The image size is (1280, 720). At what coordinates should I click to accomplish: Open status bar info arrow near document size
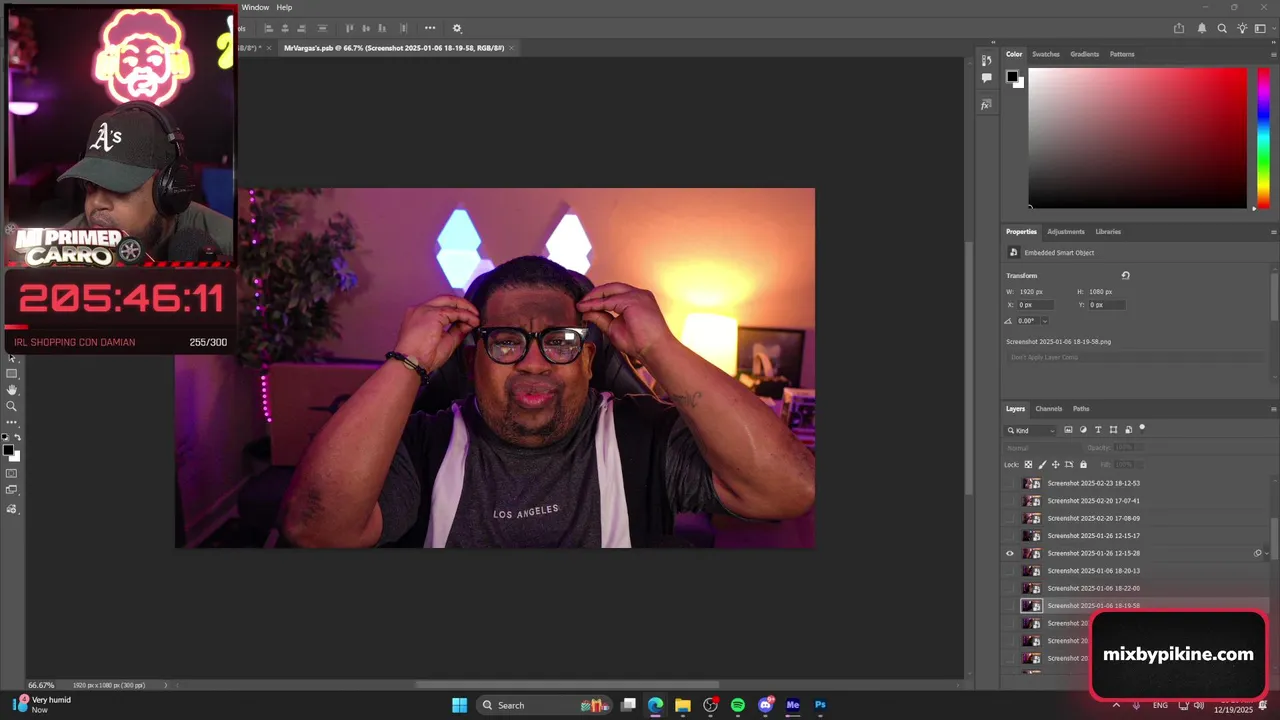166,685
